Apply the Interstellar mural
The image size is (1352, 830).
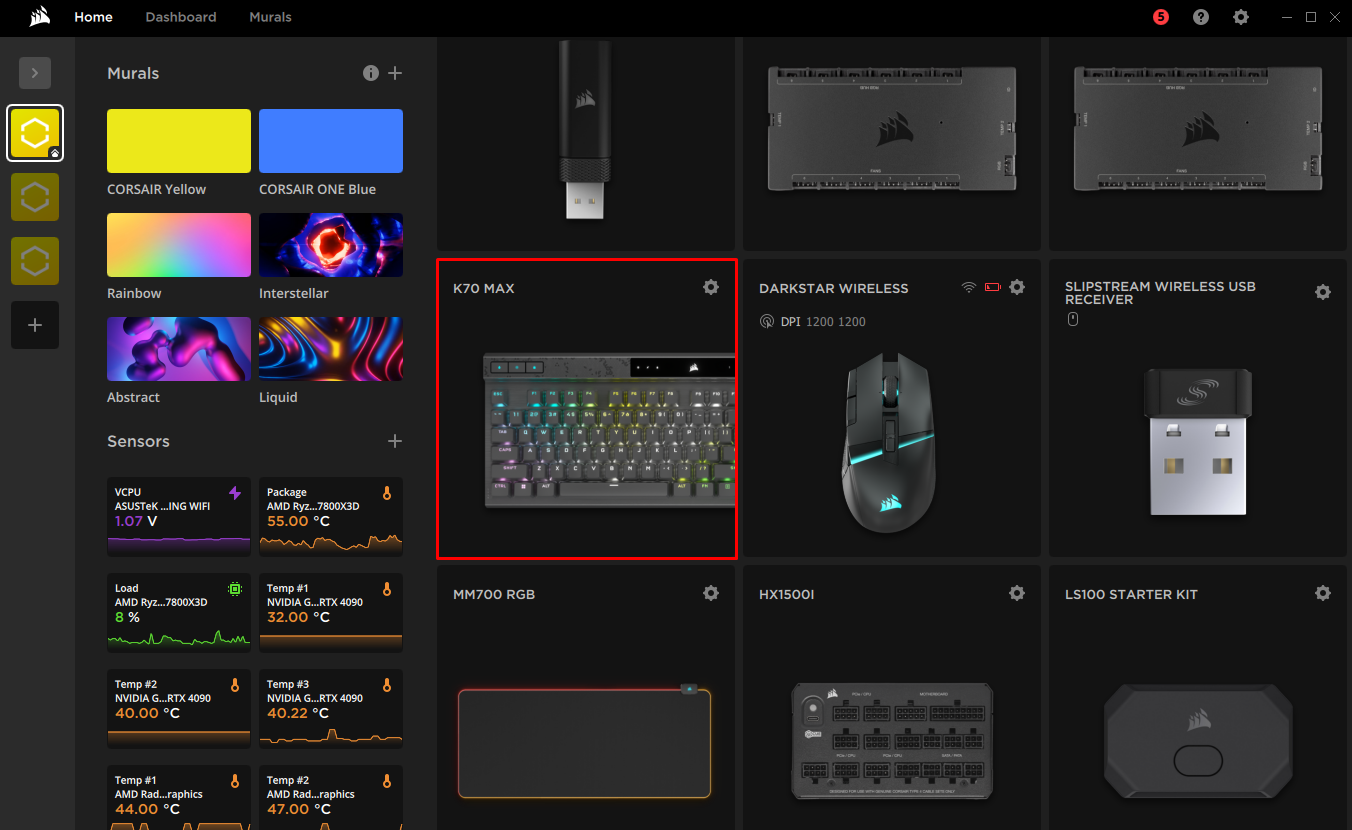[x=330, y=244]
